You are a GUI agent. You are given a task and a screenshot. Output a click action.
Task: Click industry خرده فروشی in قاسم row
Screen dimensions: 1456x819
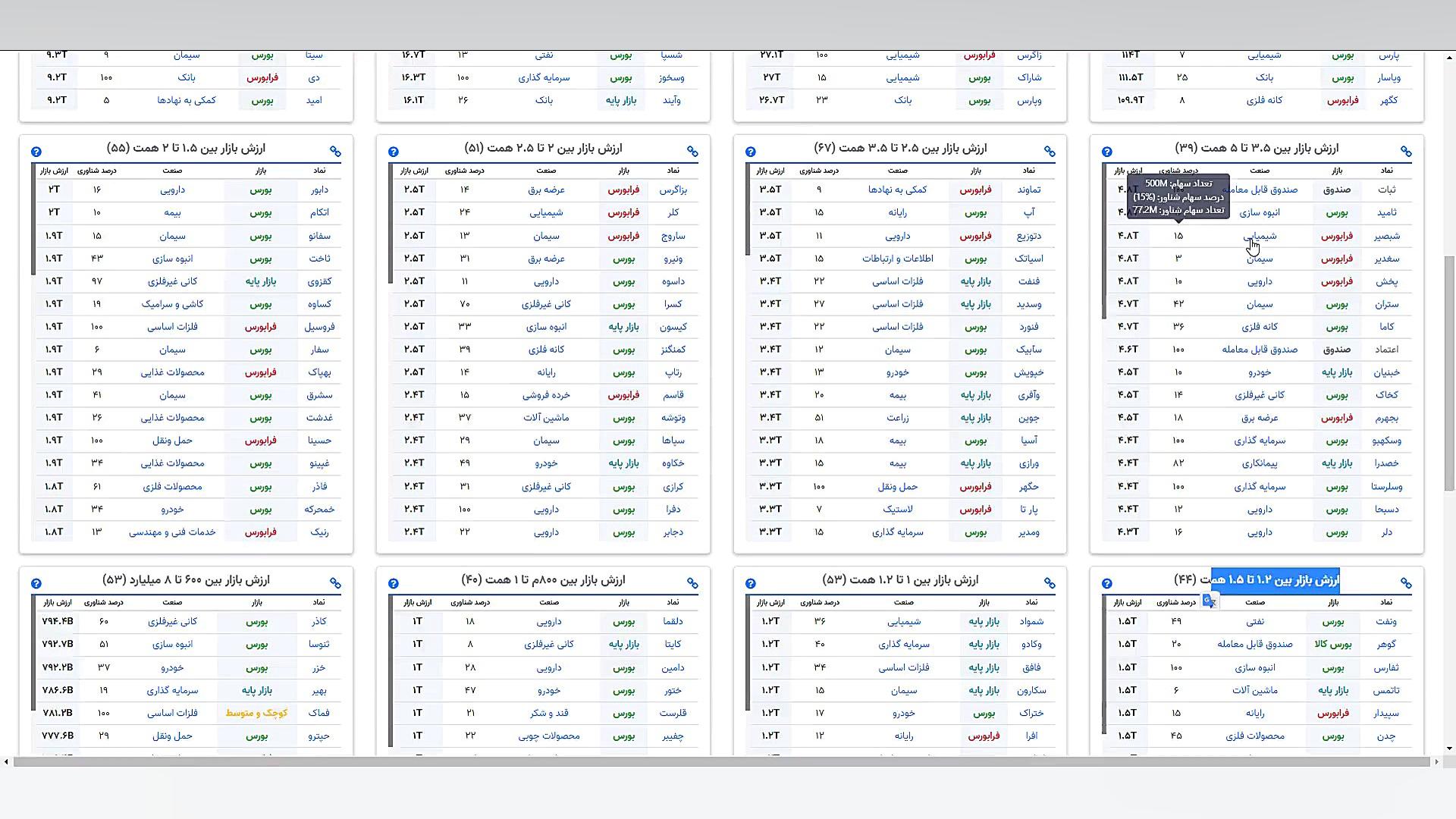(546, 395)
